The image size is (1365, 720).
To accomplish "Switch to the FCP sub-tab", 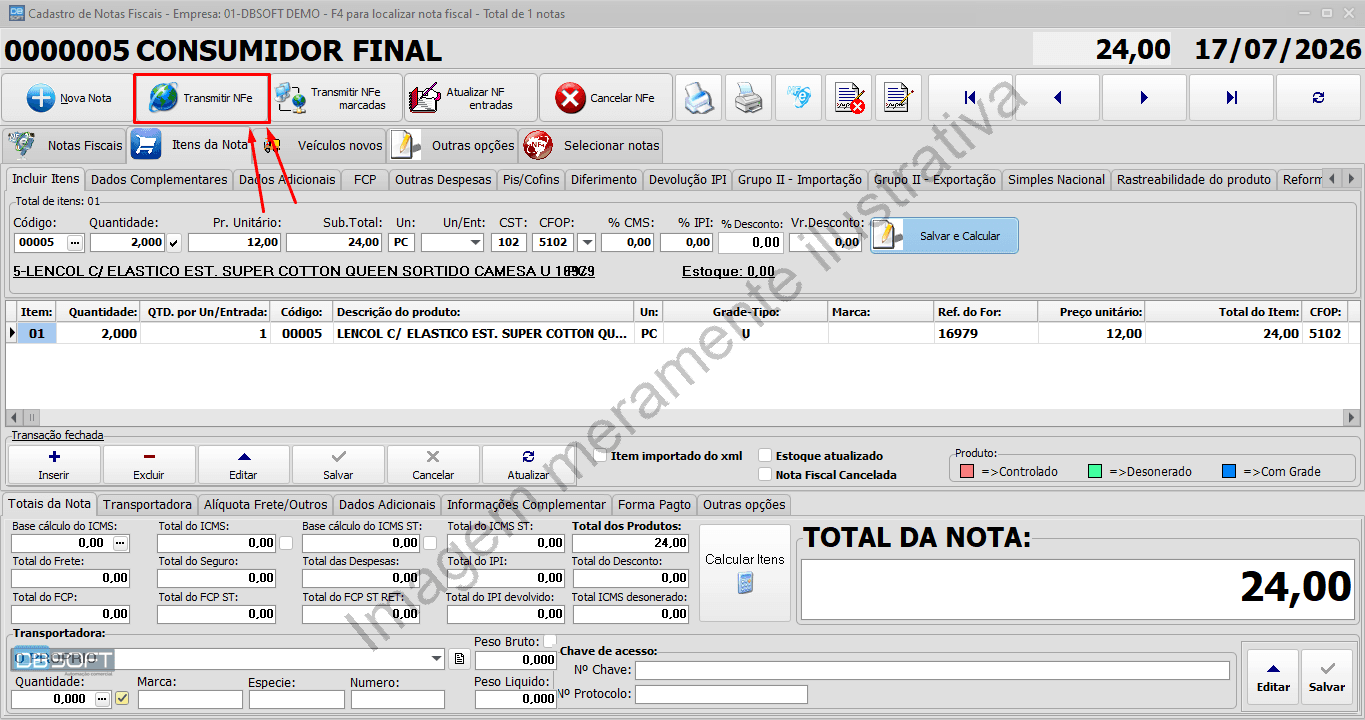I will (x=365, y=180).
